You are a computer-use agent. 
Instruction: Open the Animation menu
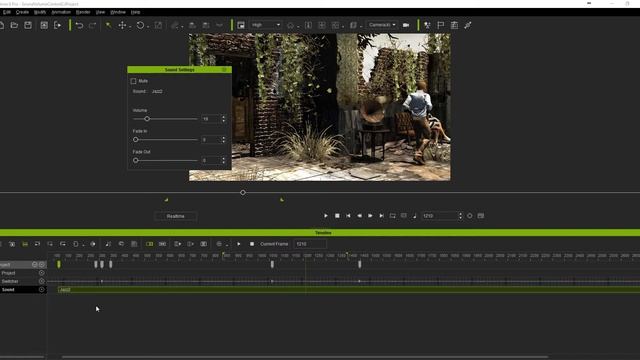(x=61, y=12)
